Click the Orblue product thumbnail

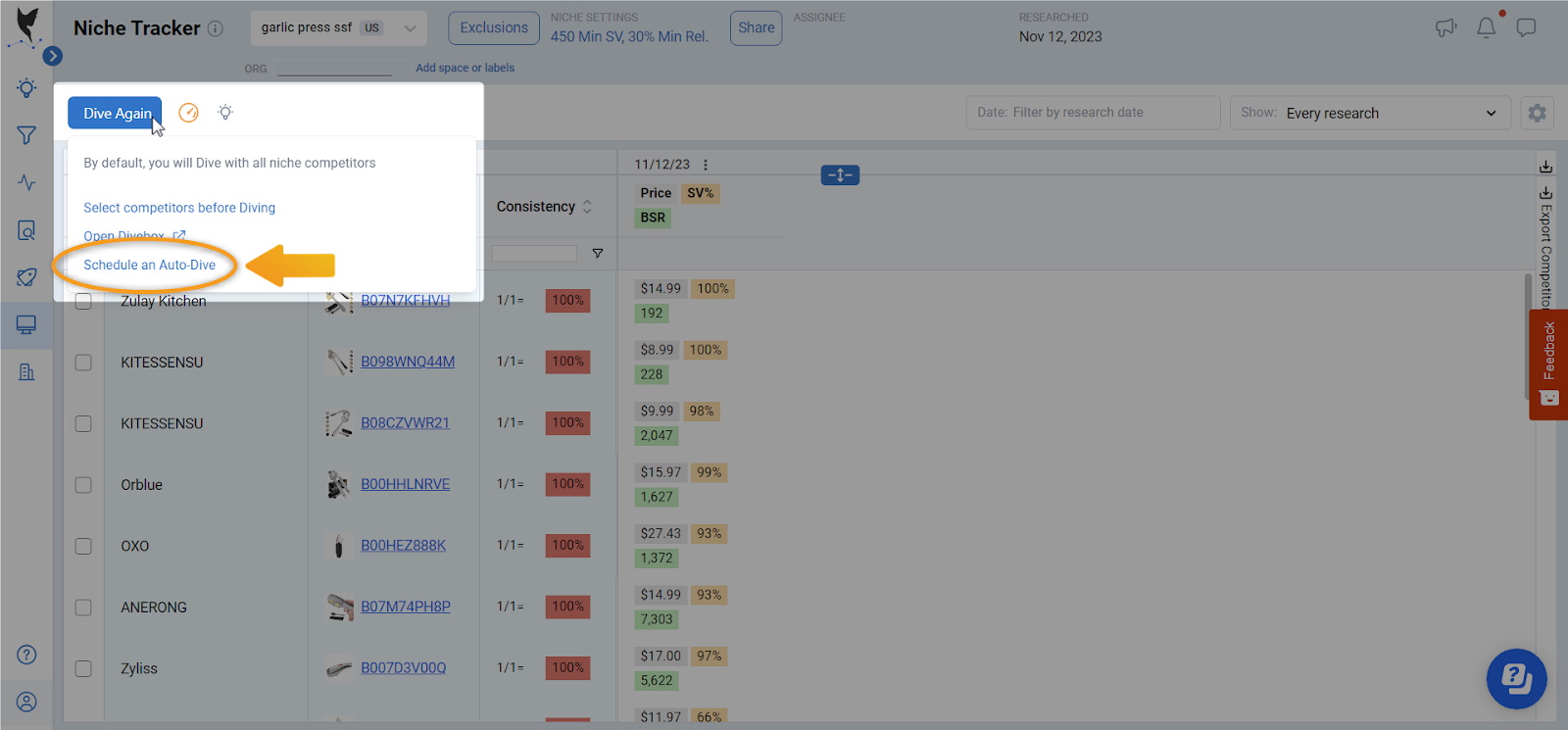pyautogui.click(x=339, y=484)
